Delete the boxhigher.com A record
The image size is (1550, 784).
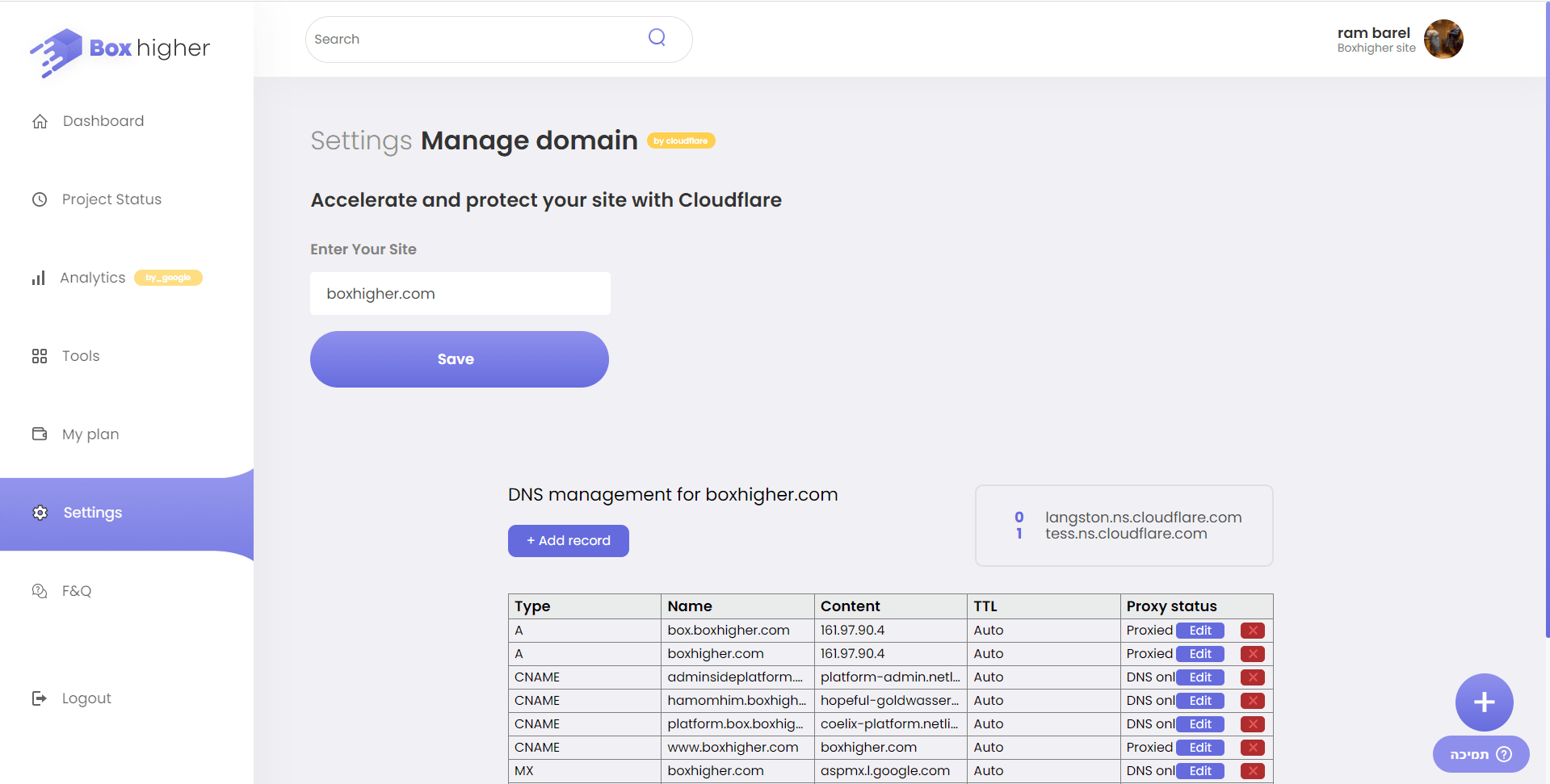pyautogui.click(x=1252, y=654)
